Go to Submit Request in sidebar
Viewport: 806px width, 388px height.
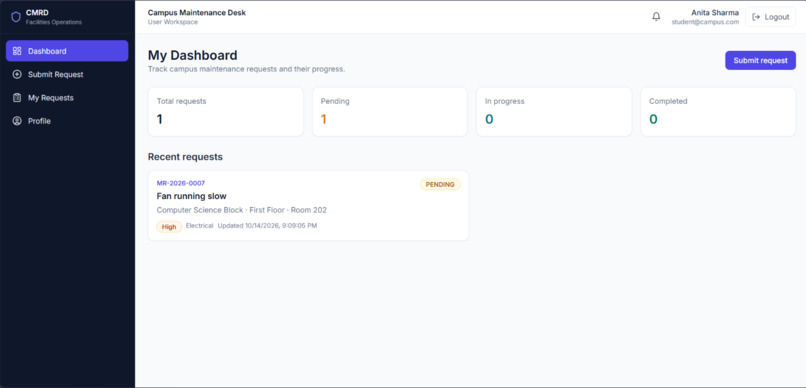pos(67,75)
